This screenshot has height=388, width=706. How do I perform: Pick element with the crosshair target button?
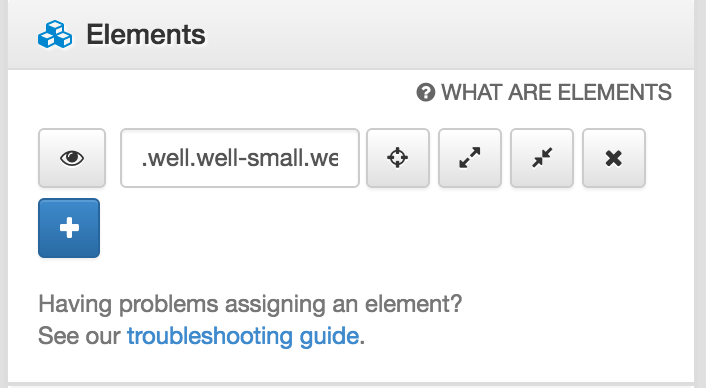coord(398,158)
